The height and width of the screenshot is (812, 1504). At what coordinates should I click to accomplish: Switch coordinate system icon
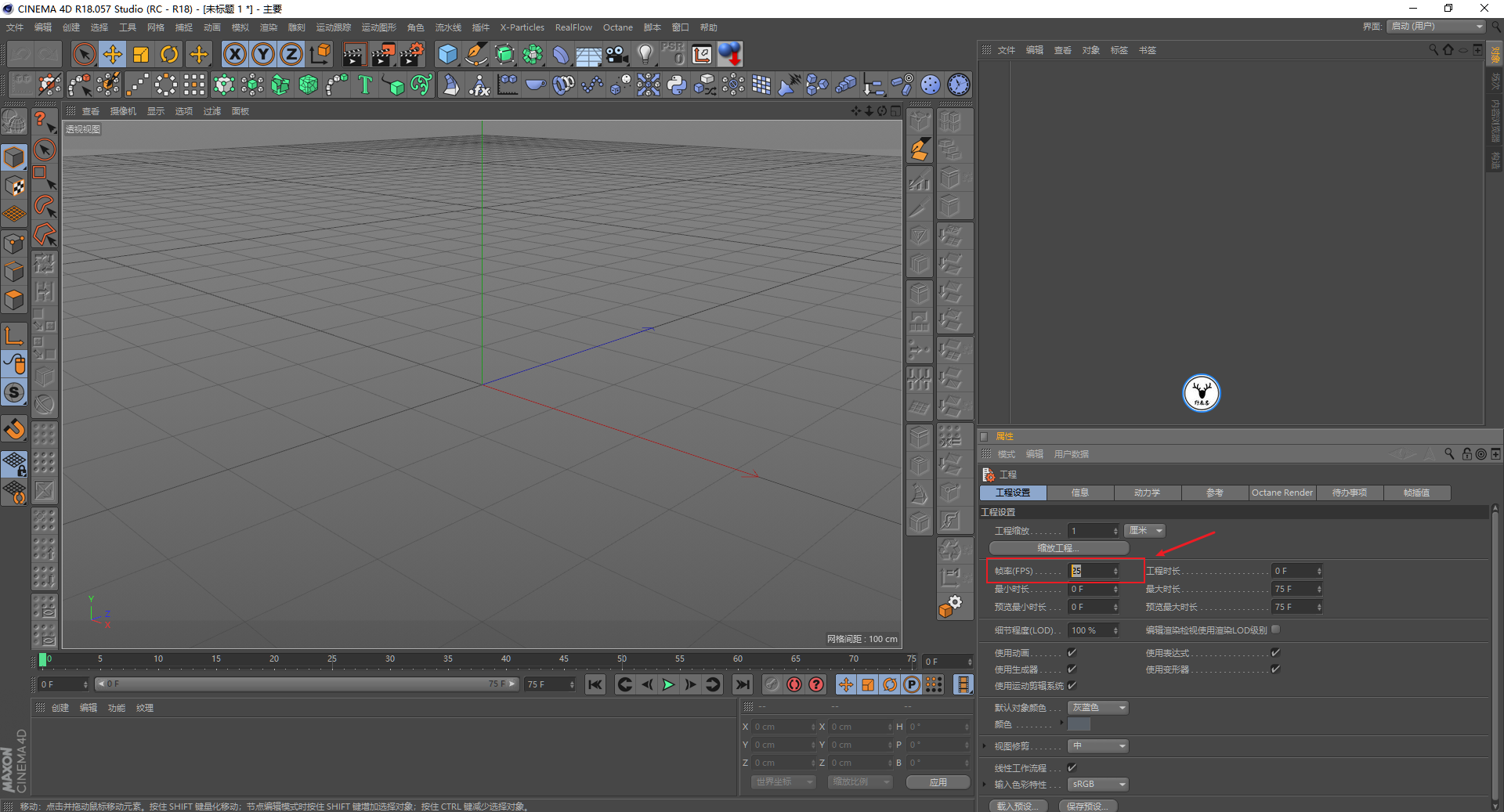320,54
